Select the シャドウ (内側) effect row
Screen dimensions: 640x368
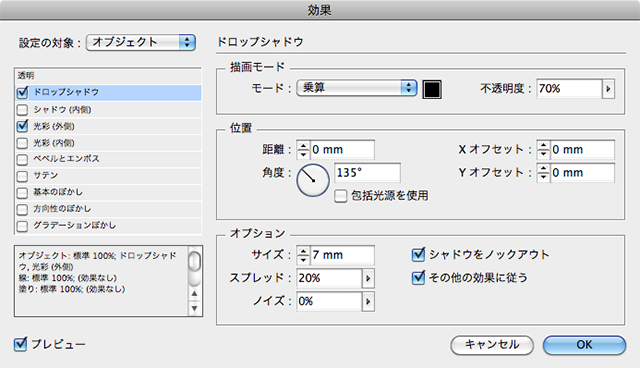[108, 109]
